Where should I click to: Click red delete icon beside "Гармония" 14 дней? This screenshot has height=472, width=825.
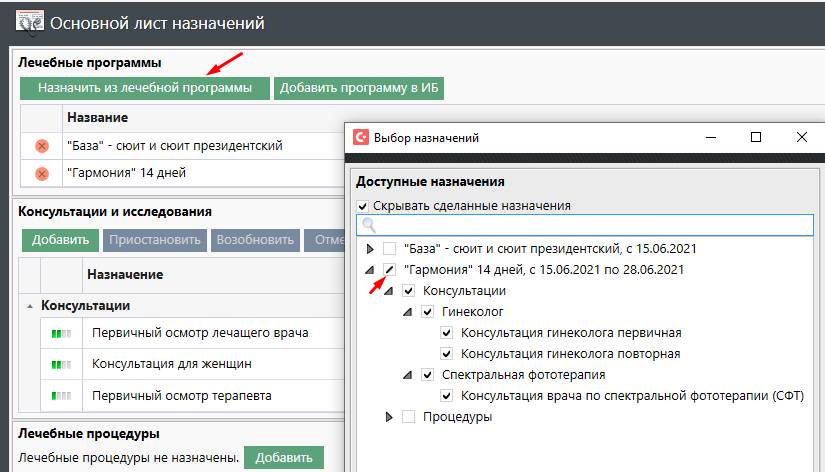42,173
